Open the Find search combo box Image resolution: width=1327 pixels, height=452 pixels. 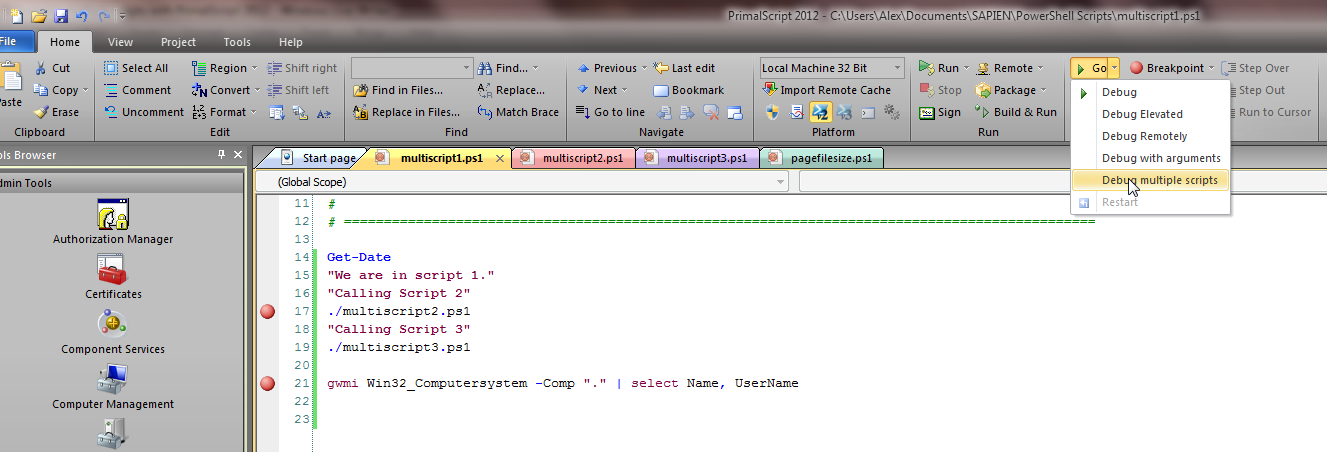[412, 68]
